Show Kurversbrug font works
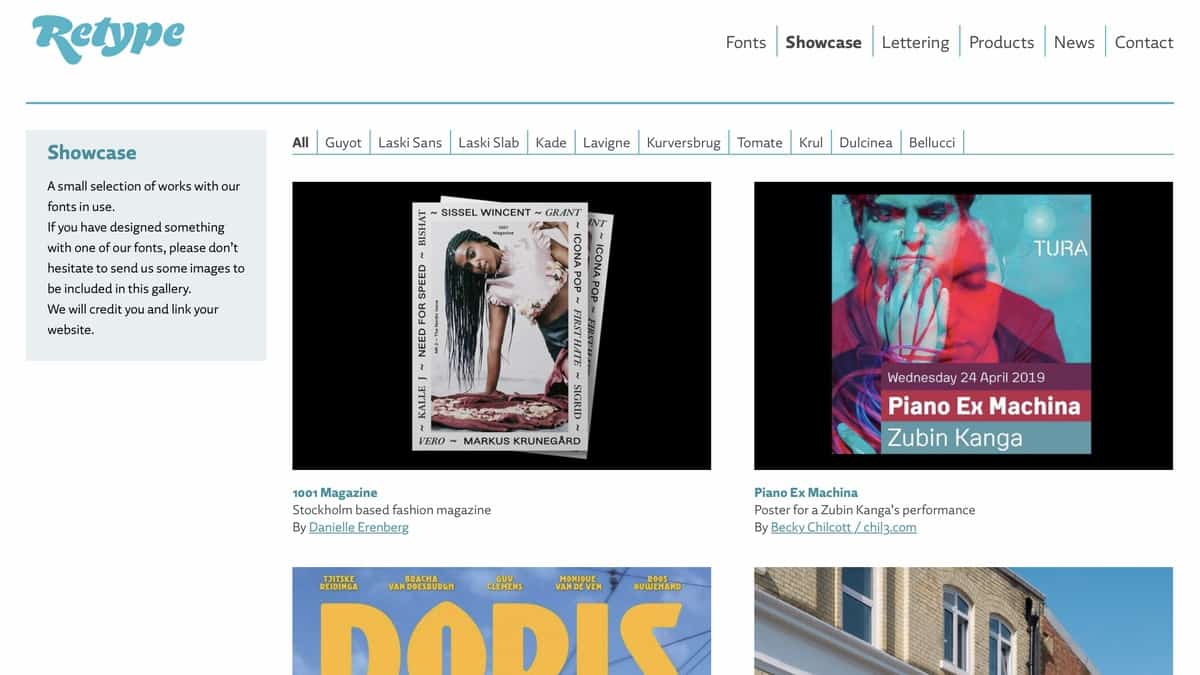The image size is (1200, 675). pyautogui.click(x=683, y=142)
